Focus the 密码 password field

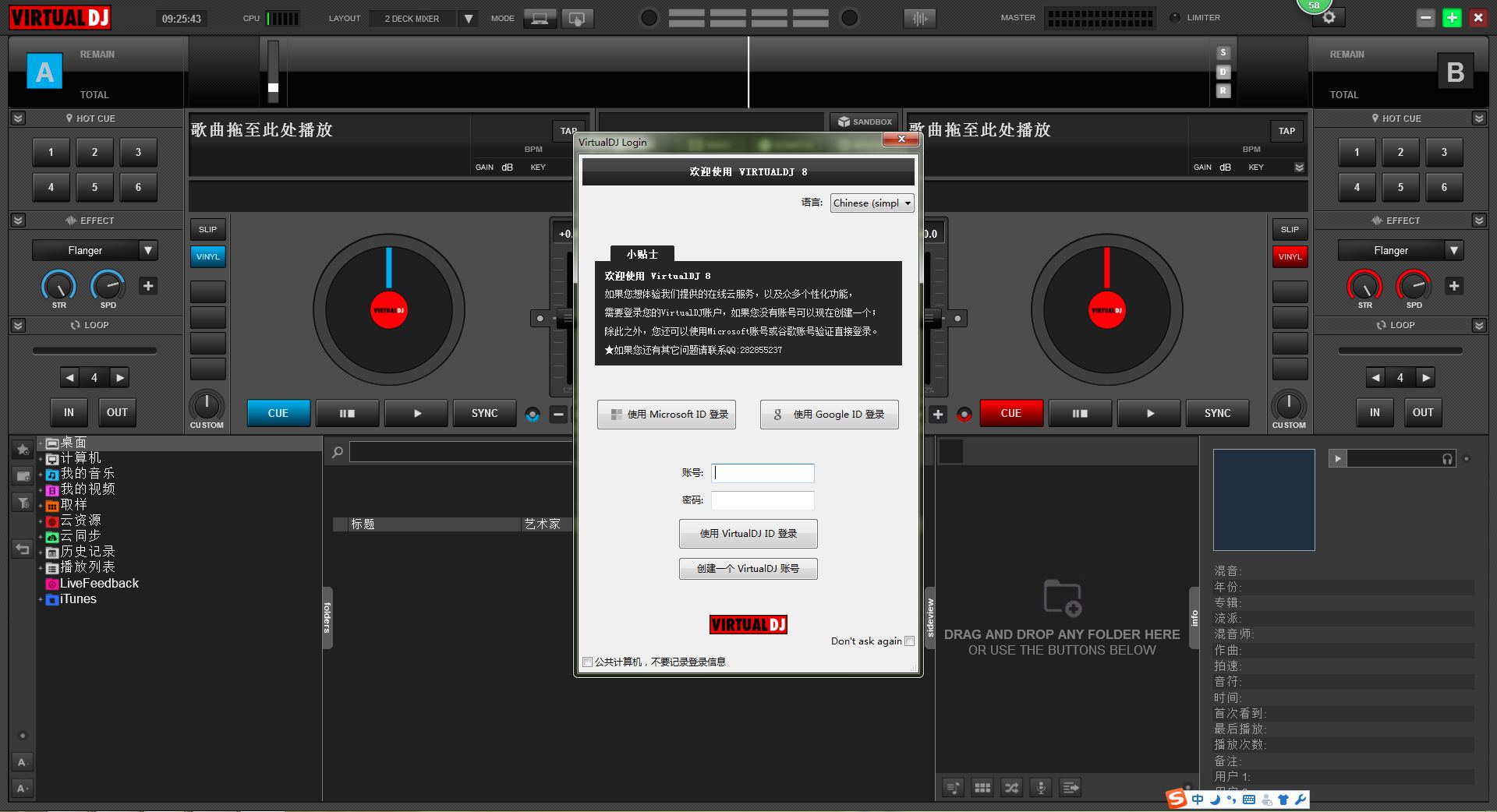click(763, 500)
